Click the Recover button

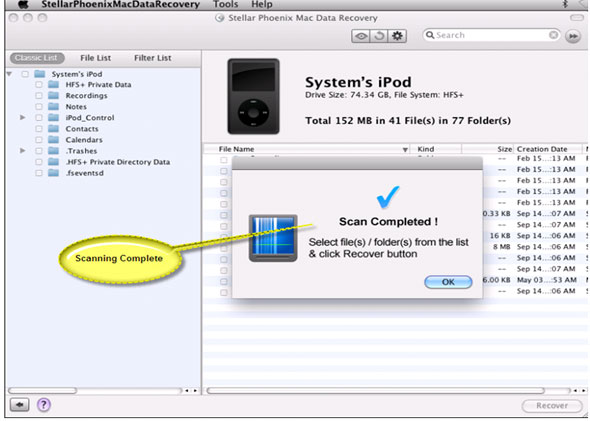[x=552, y=406]
